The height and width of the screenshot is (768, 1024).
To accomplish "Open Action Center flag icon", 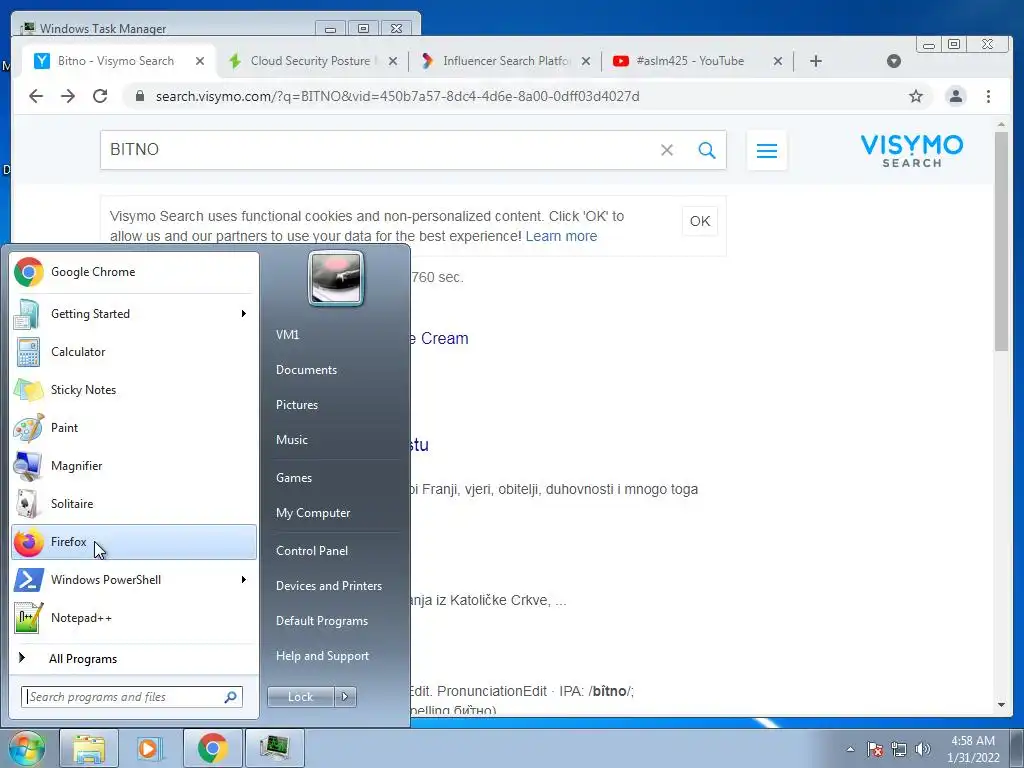I will coord(875,749).
